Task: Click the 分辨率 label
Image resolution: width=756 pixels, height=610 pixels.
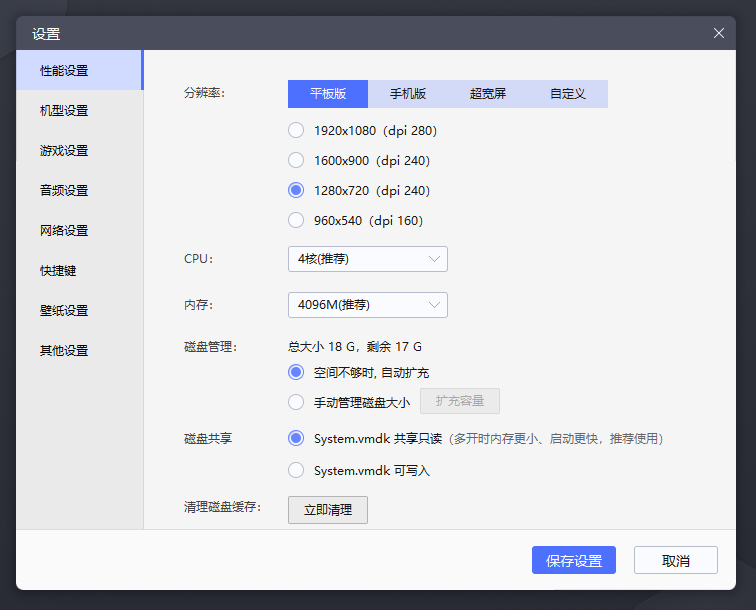Action: 204,93
